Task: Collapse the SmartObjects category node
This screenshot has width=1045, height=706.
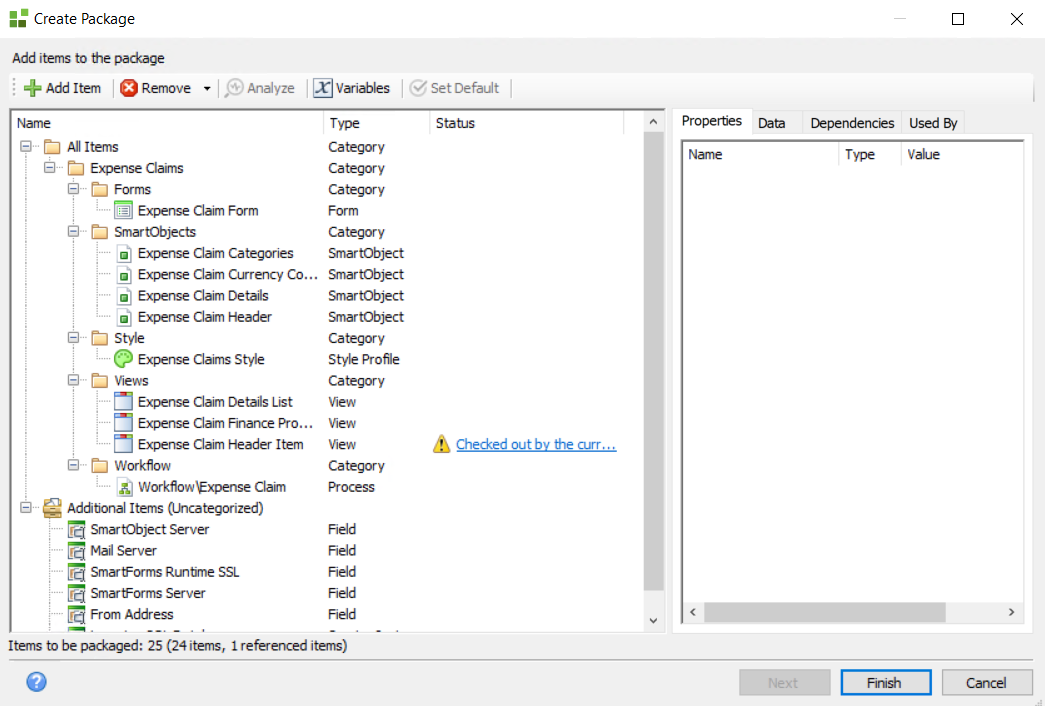Action: tap(73, 232)
